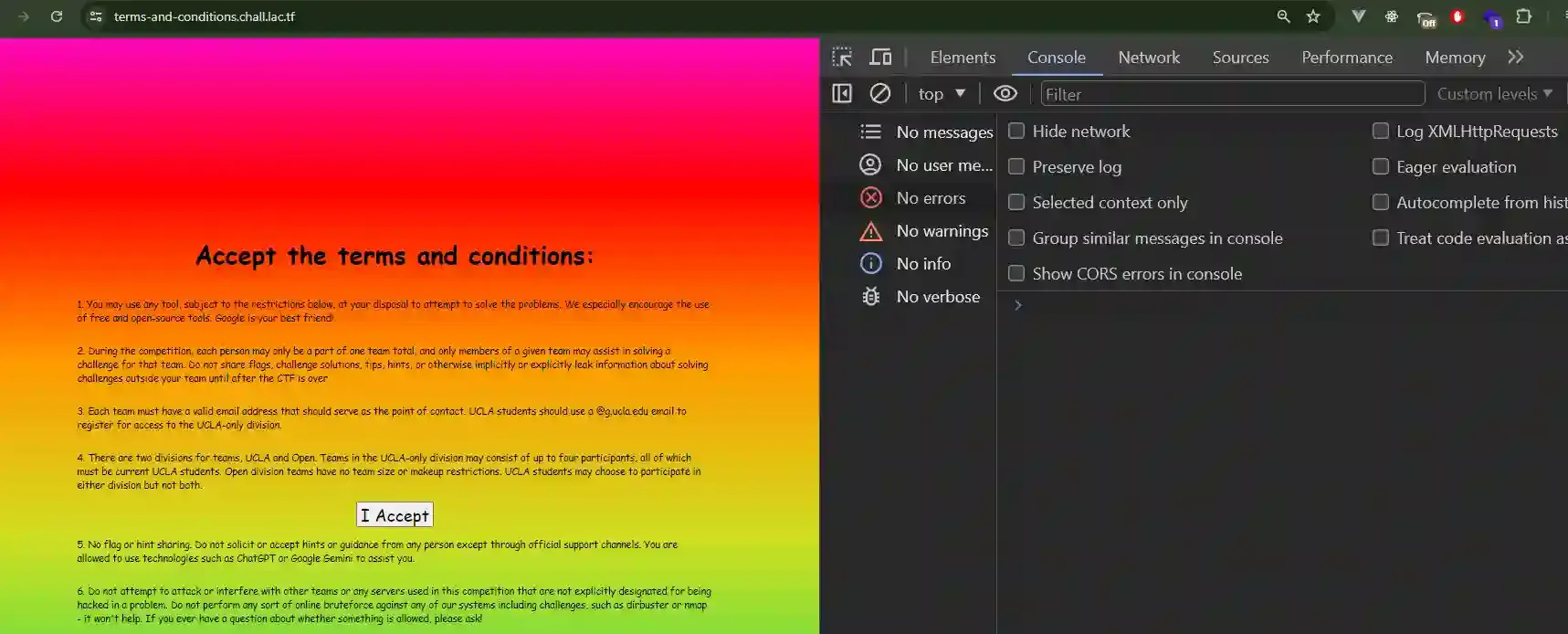Image resolution: width=1568 pixels, height=634 pixels.
Task: Show more DevTools tabs chevron
Action: 1516,58
